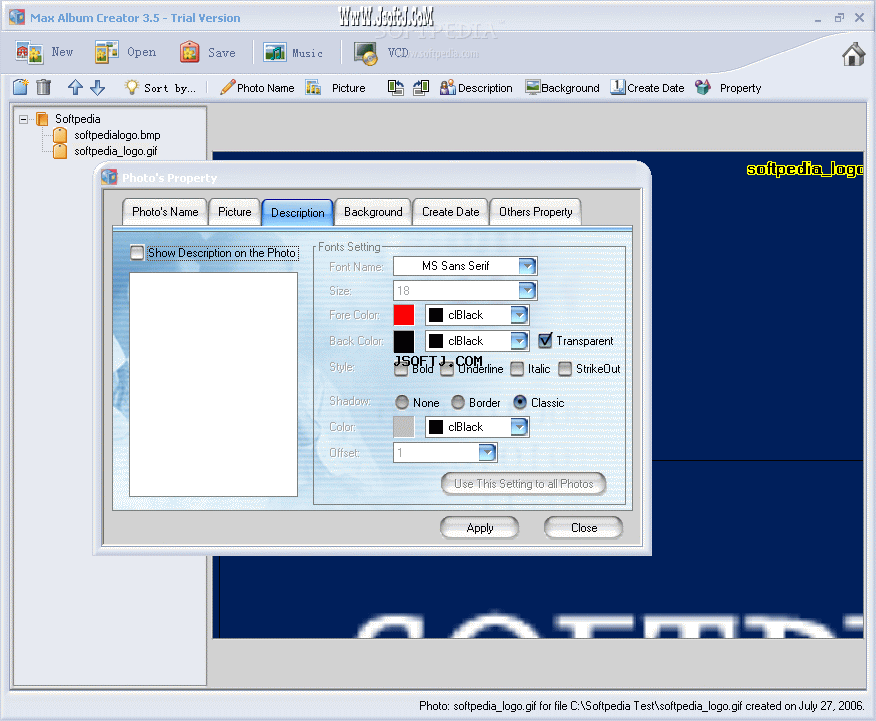Click the Close button in the dialog
Image resolution: width=876 pixels, height=721 pixels.
tap(584, 528)
